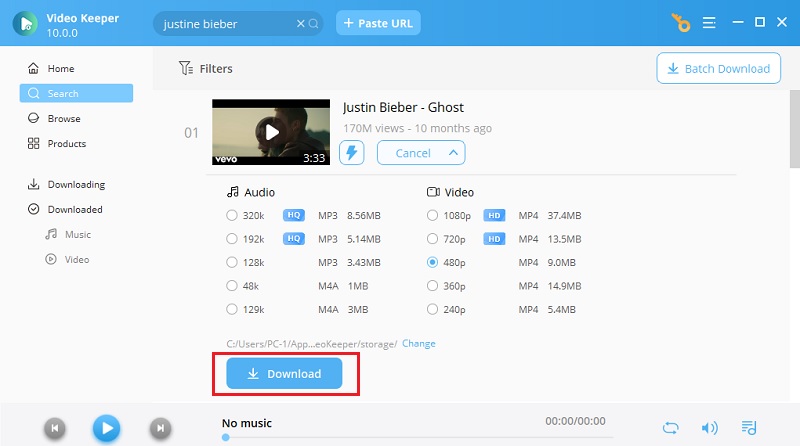This screenshot has height=446, width=800.
Task: Click the Cancel button text
Action: coord(413,153)
